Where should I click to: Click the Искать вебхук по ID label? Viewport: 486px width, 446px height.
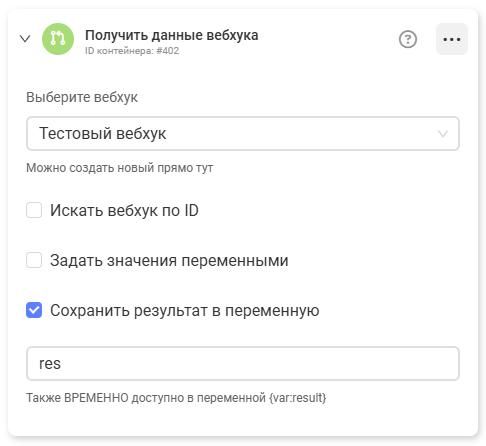tap(124, 210)
